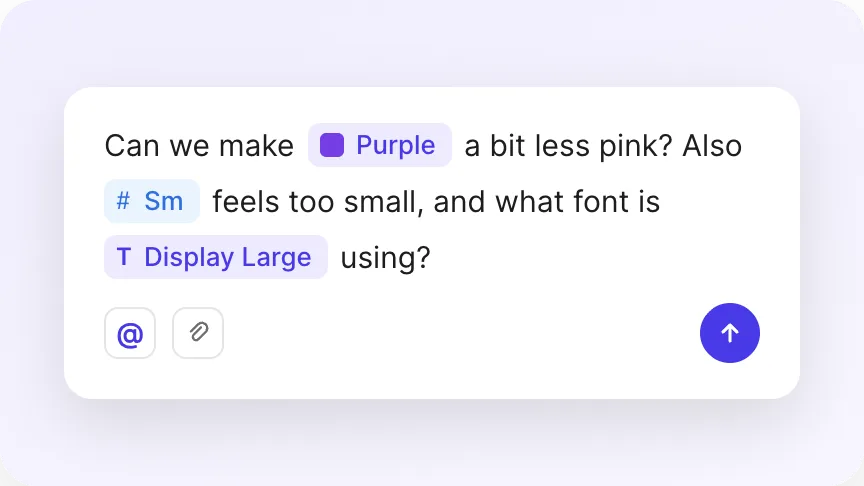864x486 pixels.
Task: Place the cursor on the word "using?"
Action: 385,258
